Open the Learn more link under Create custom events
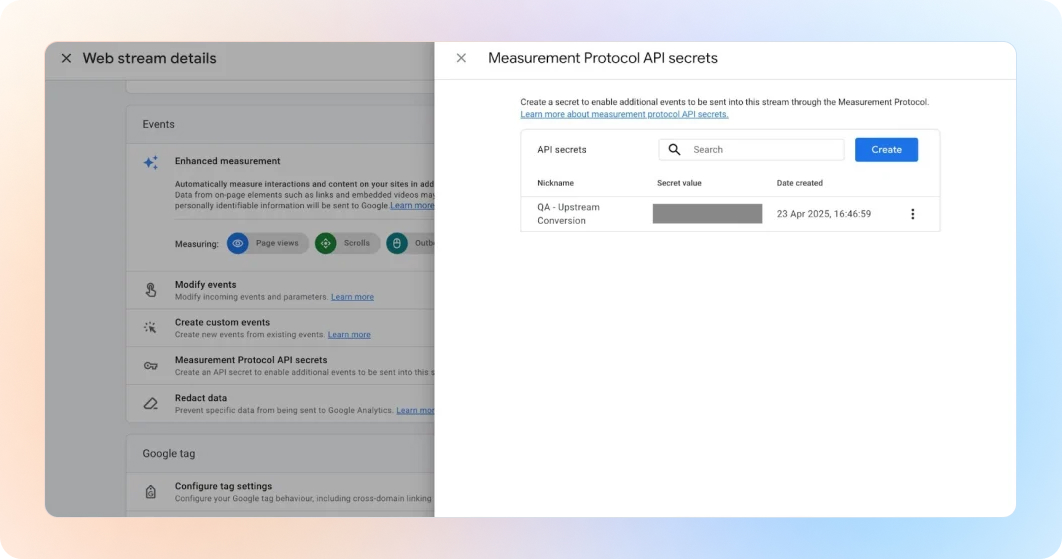 (x=349, y=335)
